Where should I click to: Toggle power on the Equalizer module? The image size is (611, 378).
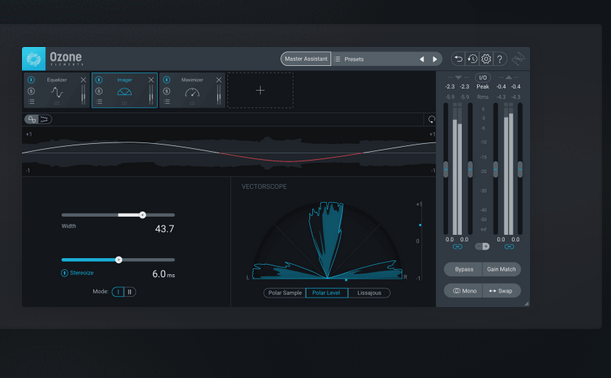click(31, 80)
